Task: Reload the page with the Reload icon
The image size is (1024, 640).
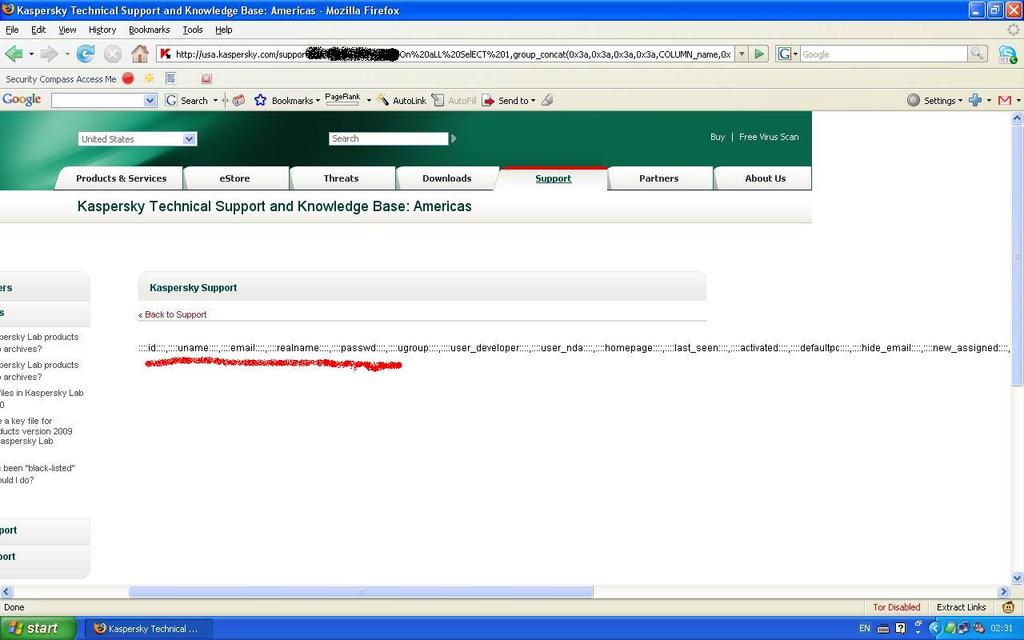Action: pos(85,54)
